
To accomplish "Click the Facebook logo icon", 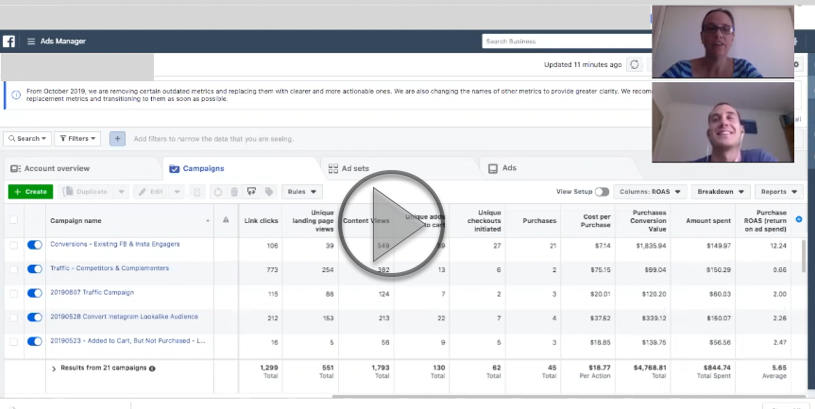I will coord(9,41).
